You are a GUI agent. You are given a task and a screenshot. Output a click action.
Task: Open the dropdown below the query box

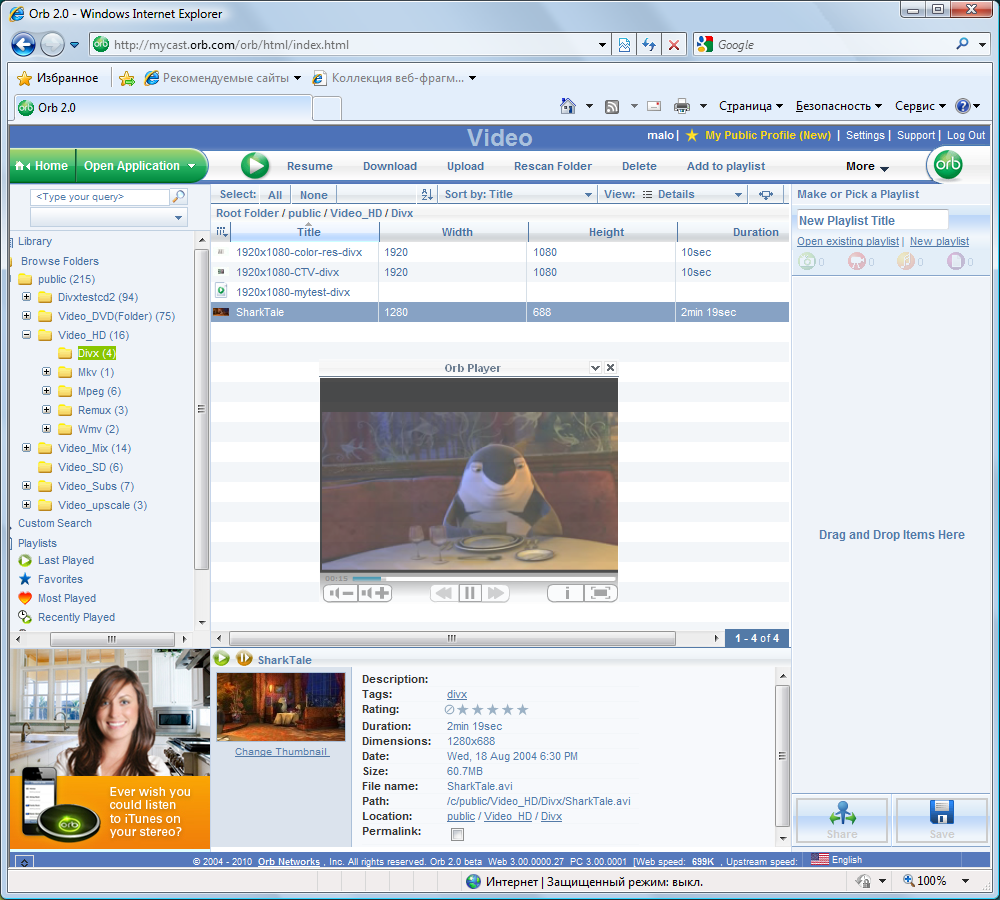[x=109, y=218]
